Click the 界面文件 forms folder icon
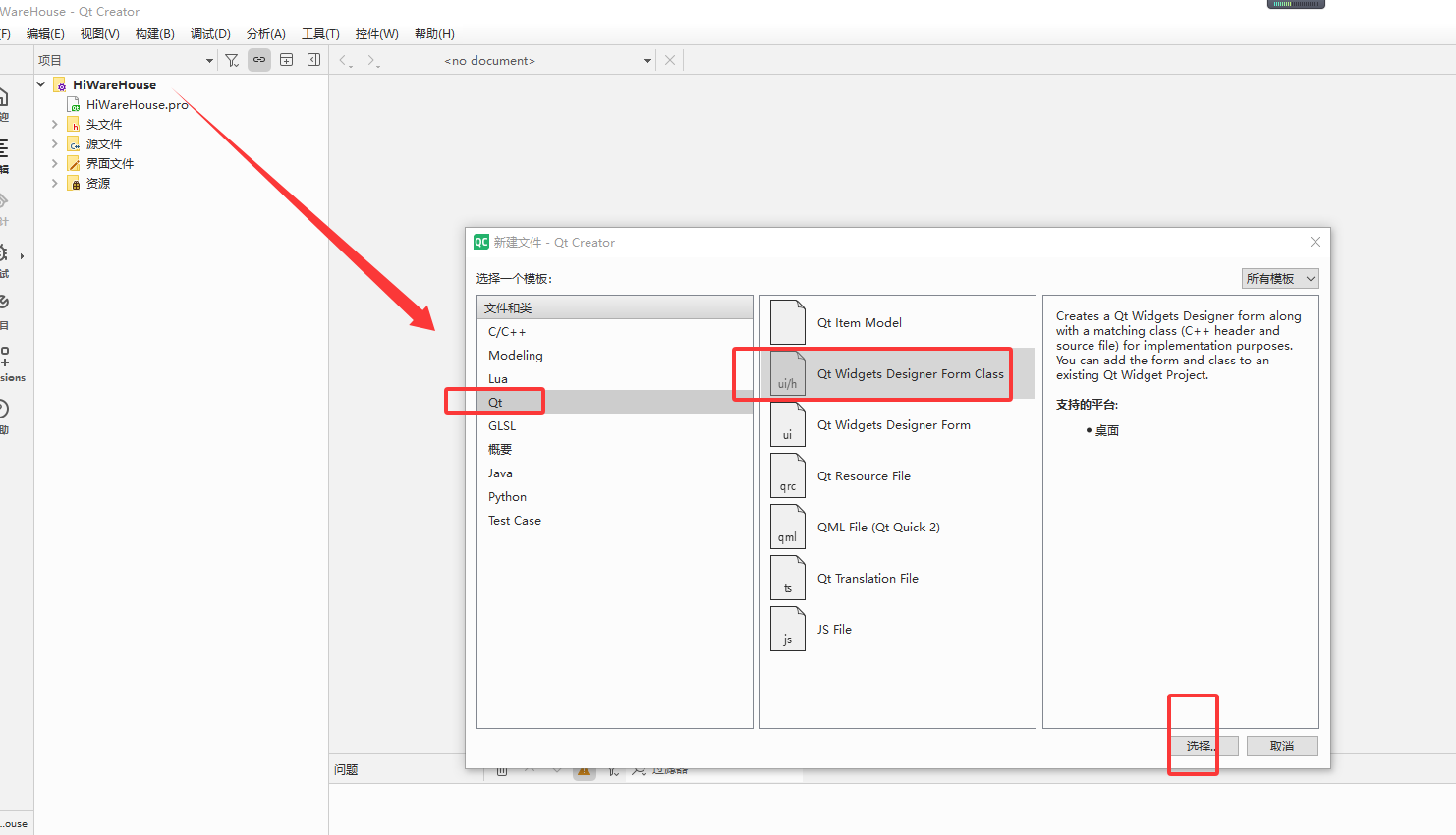The width and height of the screenshot is (1456, 835). [74, 163]
